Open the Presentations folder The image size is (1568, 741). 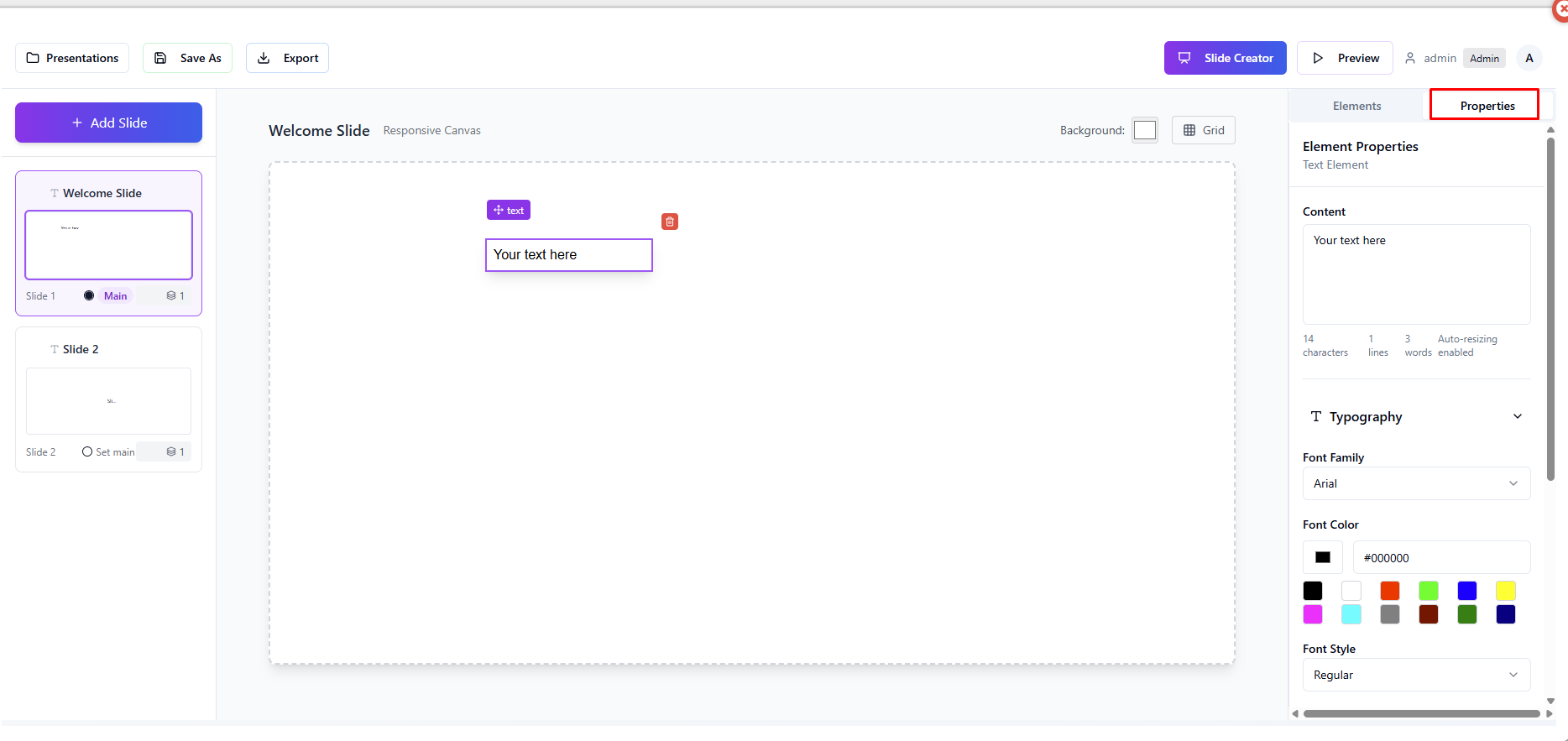pyautogui.click(x=72, y=58)
